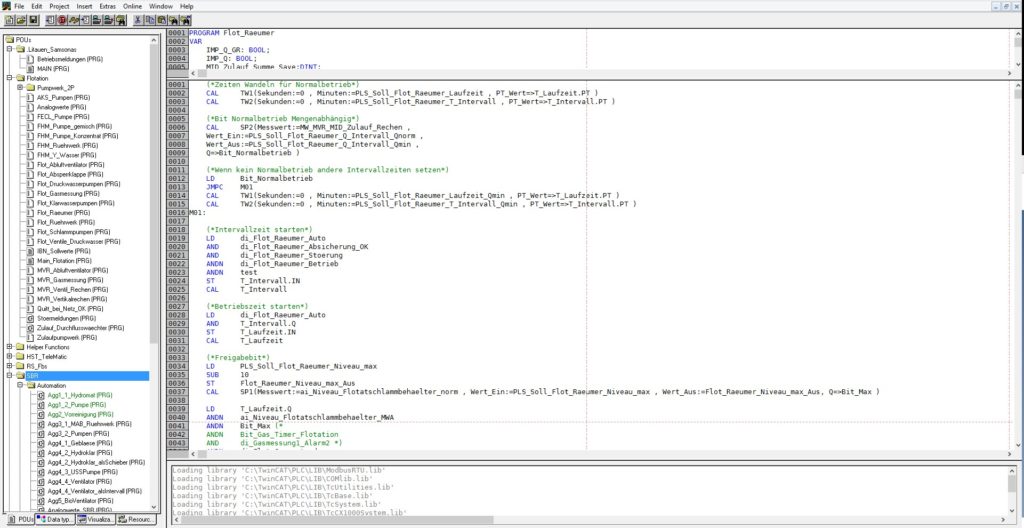The image size is (1024, 528).
Task: Collapse the SBR folder
Action: click(x=9, y=376)
